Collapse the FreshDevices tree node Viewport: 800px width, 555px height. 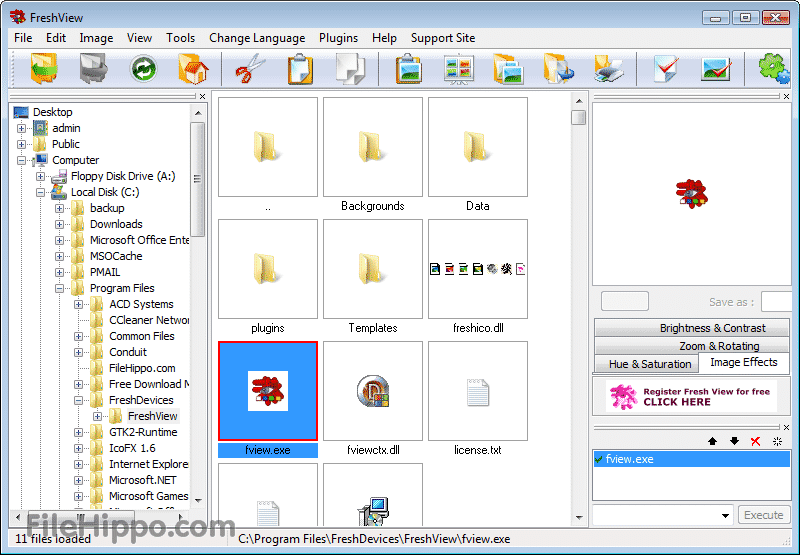(79, 400)
